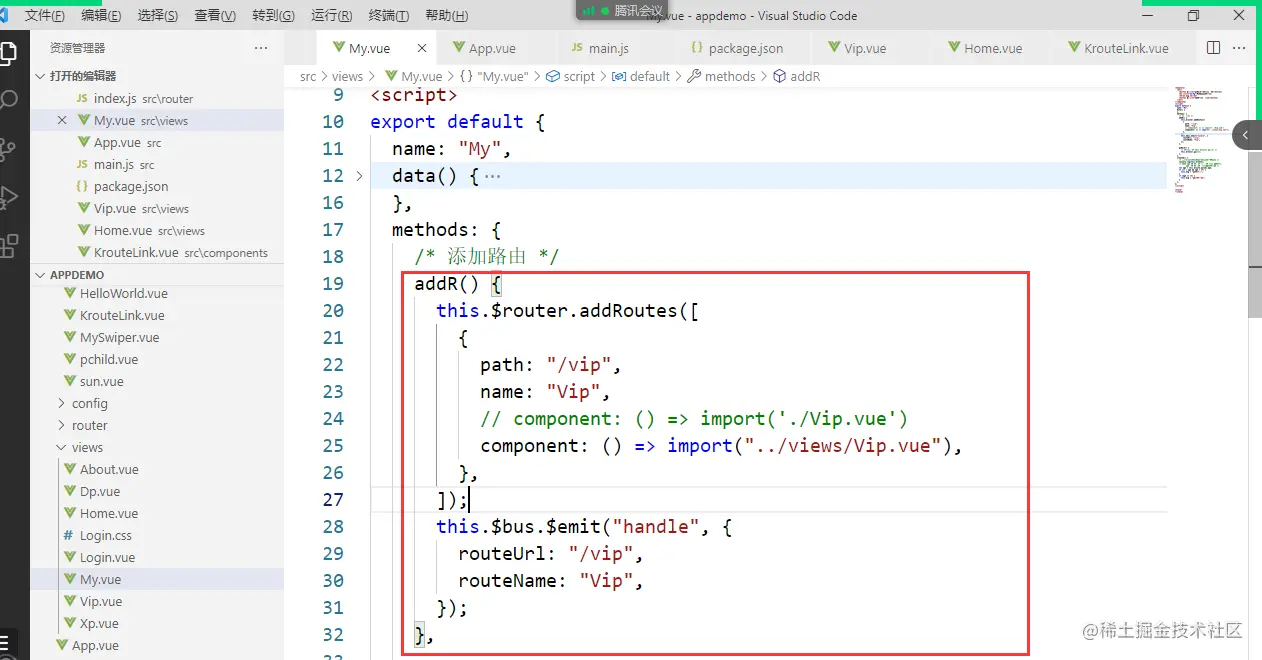Open the Search activity bar icon
The width and height of the screenshot is (1262, 660).
coord(9,100)
